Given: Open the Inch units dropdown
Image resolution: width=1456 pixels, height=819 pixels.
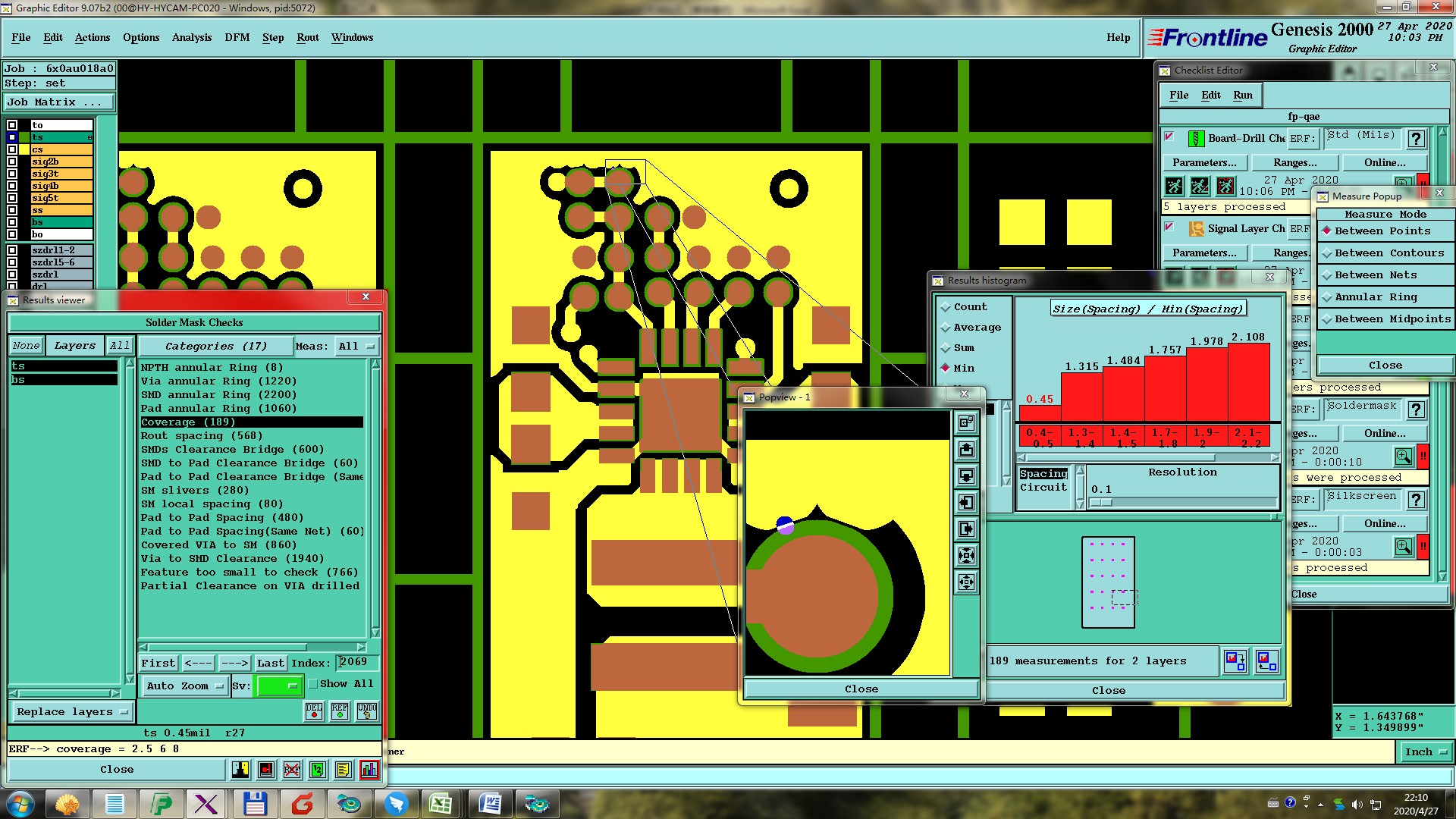Looking at the screenshot, I should point(1426,752).
